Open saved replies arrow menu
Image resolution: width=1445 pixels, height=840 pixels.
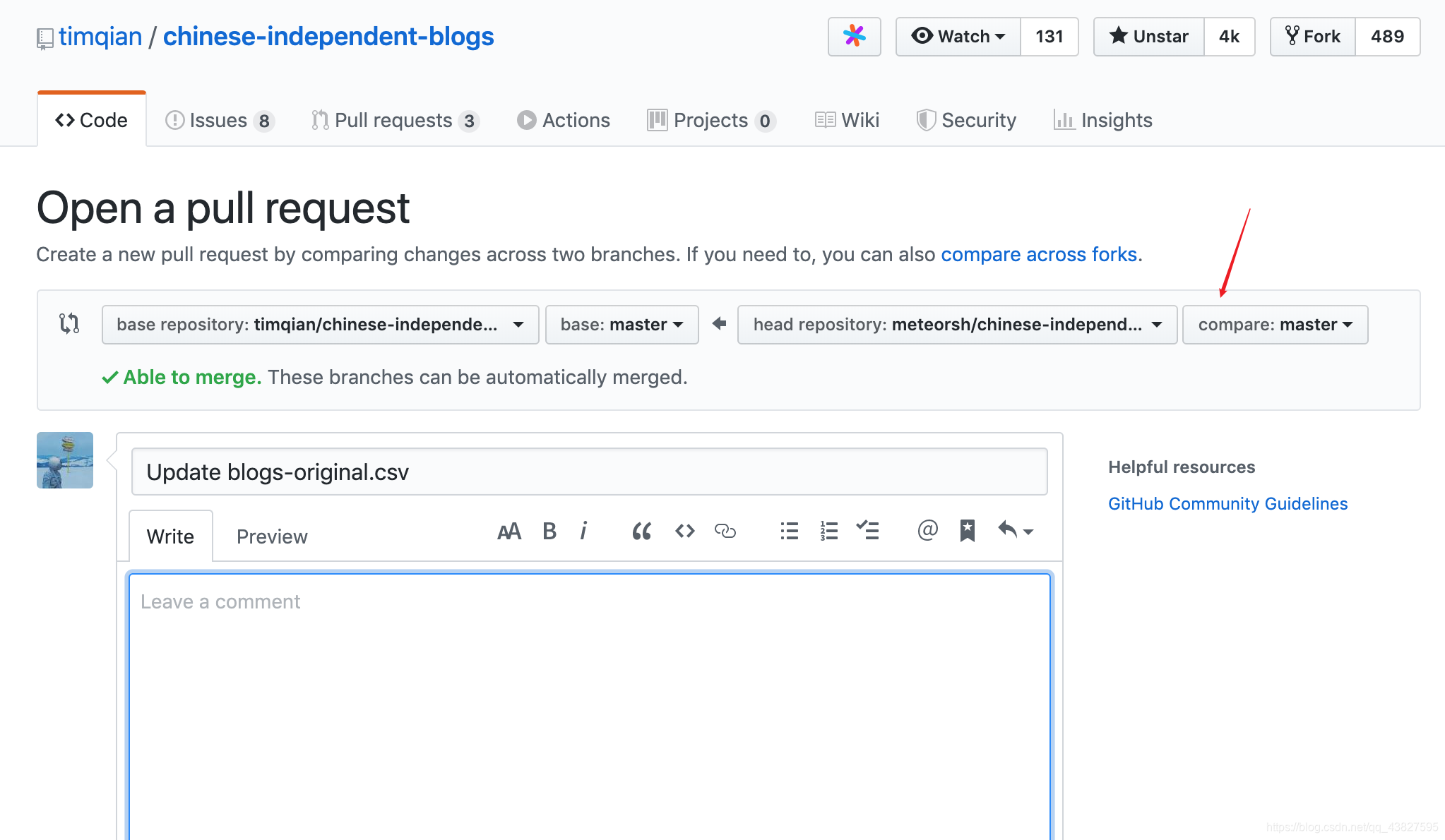pos(1015,530)
